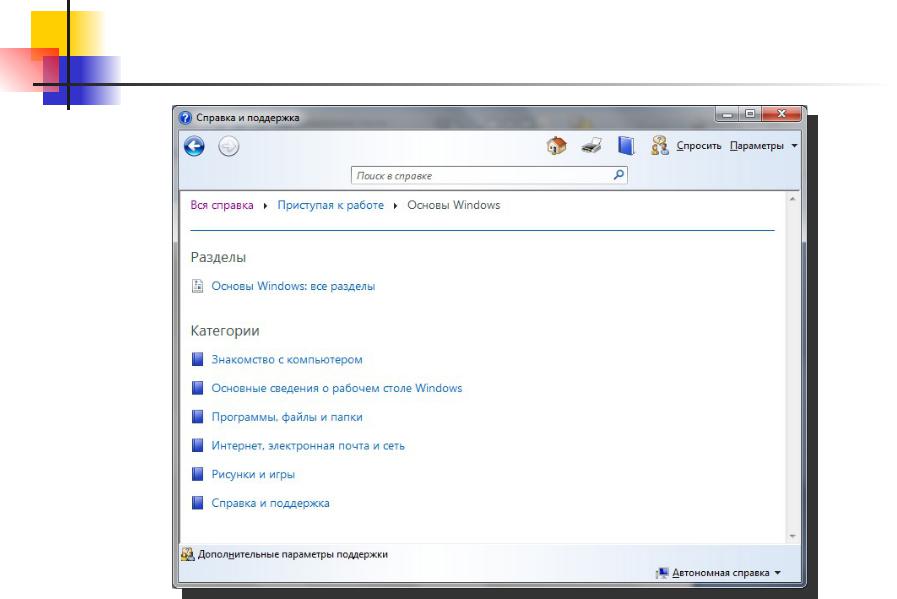Click the greyed Forward arrow button

229,146
